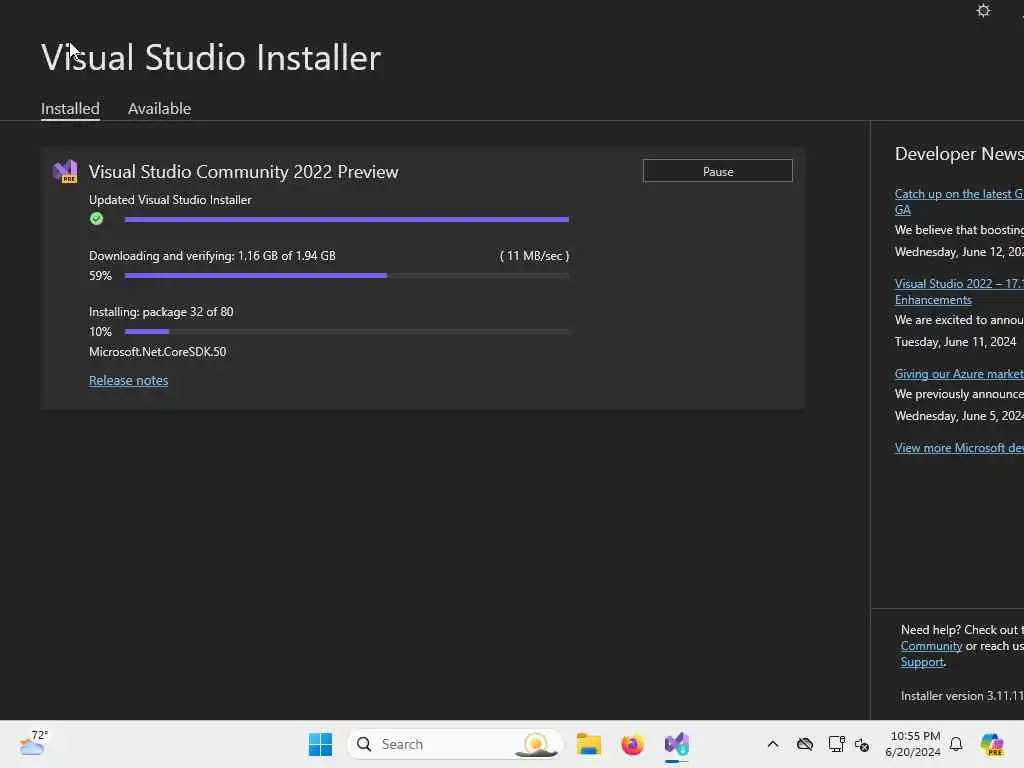Open the weather widget showing 72°

(33, 743)
